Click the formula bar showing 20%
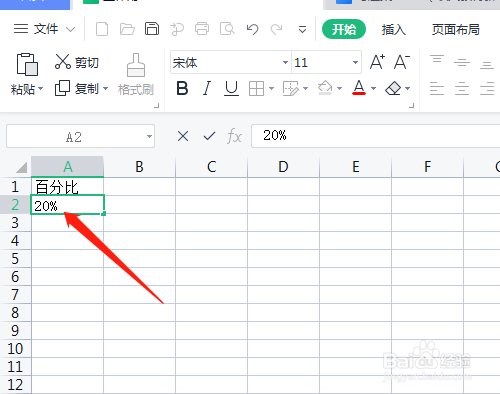This screenshot has height=394, width=500. coord(376,136)
